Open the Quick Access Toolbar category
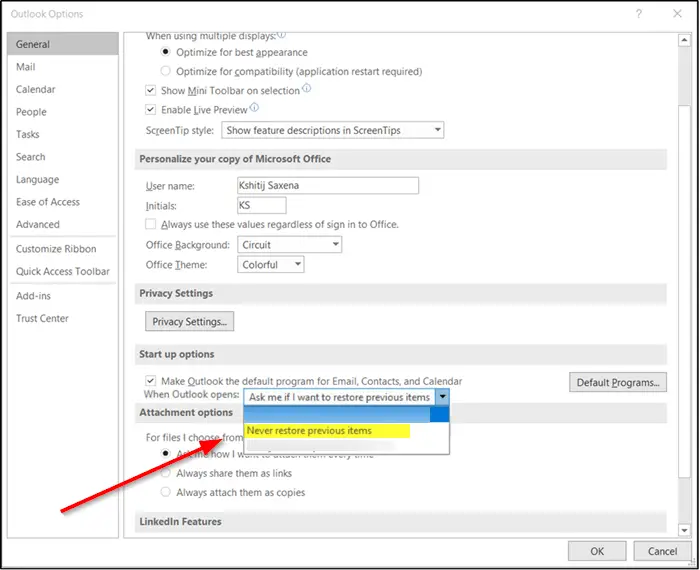This screenshot has height=570, width=700. click(x=63, y=271)
